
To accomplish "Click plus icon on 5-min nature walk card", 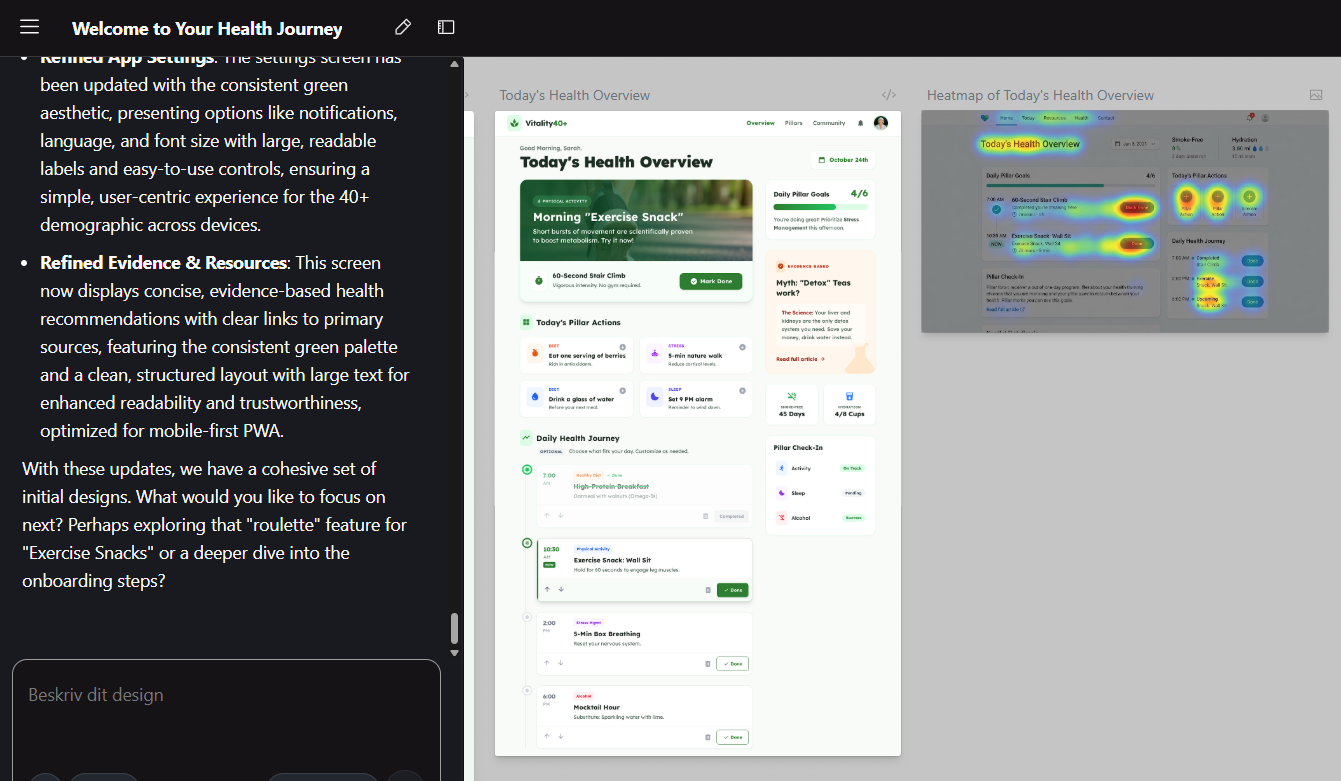I will (742, 347).
